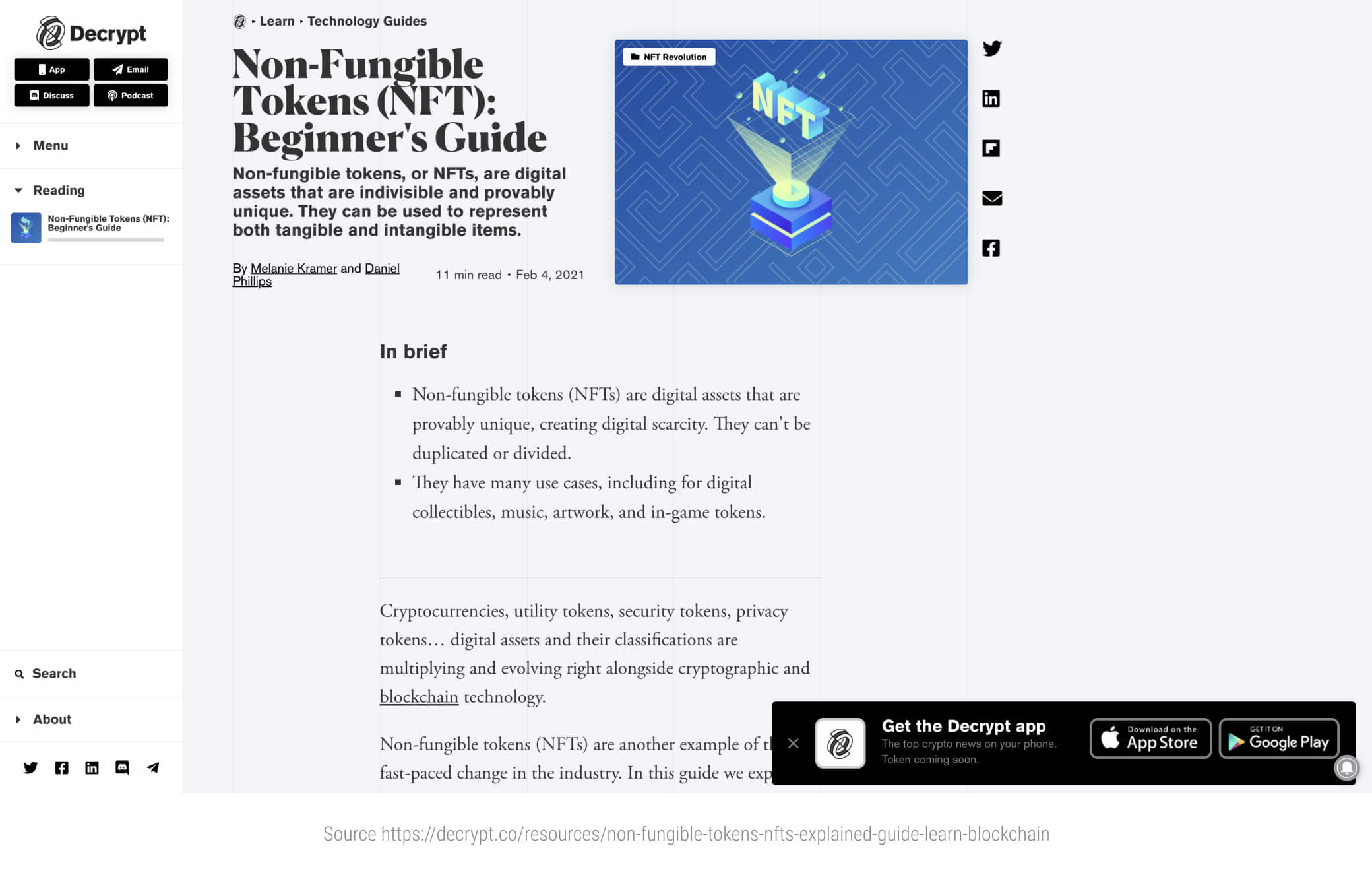The image size is (1372, 875).
Task: Click the Learn breadcrumb navigation item
Action: pos(276,21)
